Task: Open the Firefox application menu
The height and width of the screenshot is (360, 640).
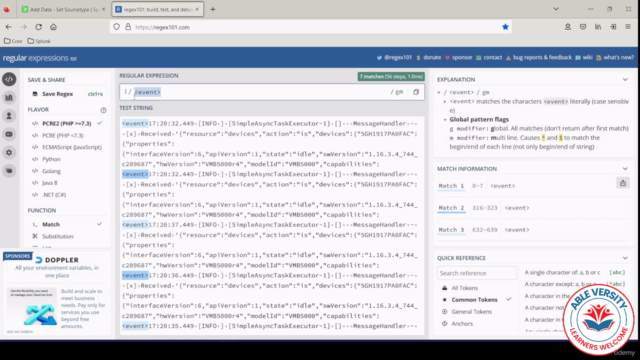Action: point(628,27)
